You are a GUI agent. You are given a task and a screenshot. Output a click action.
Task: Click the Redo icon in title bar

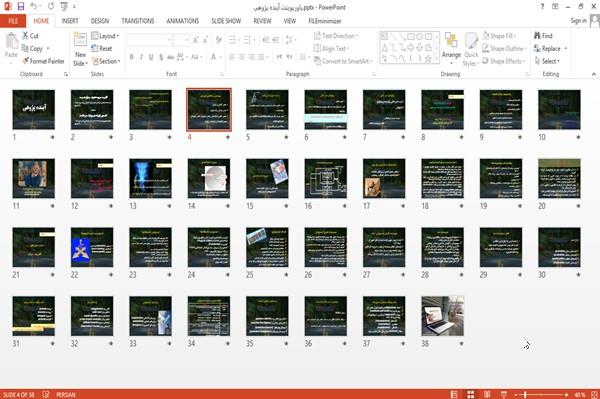click(51, 6)
